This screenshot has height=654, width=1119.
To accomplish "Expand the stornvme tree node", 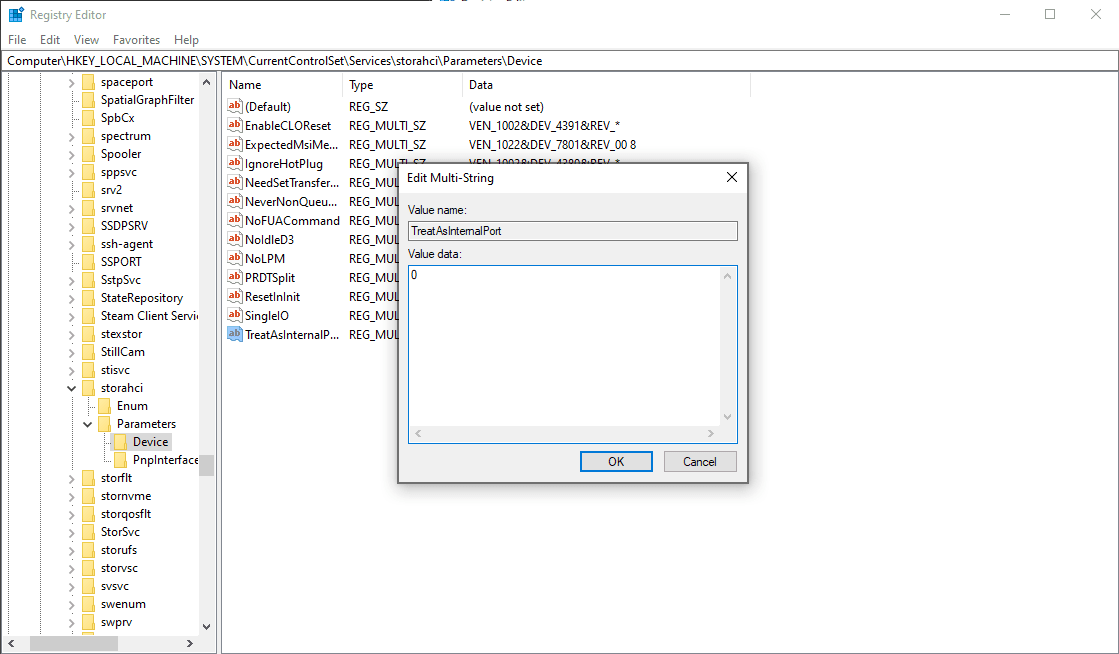I will point(72,496).
